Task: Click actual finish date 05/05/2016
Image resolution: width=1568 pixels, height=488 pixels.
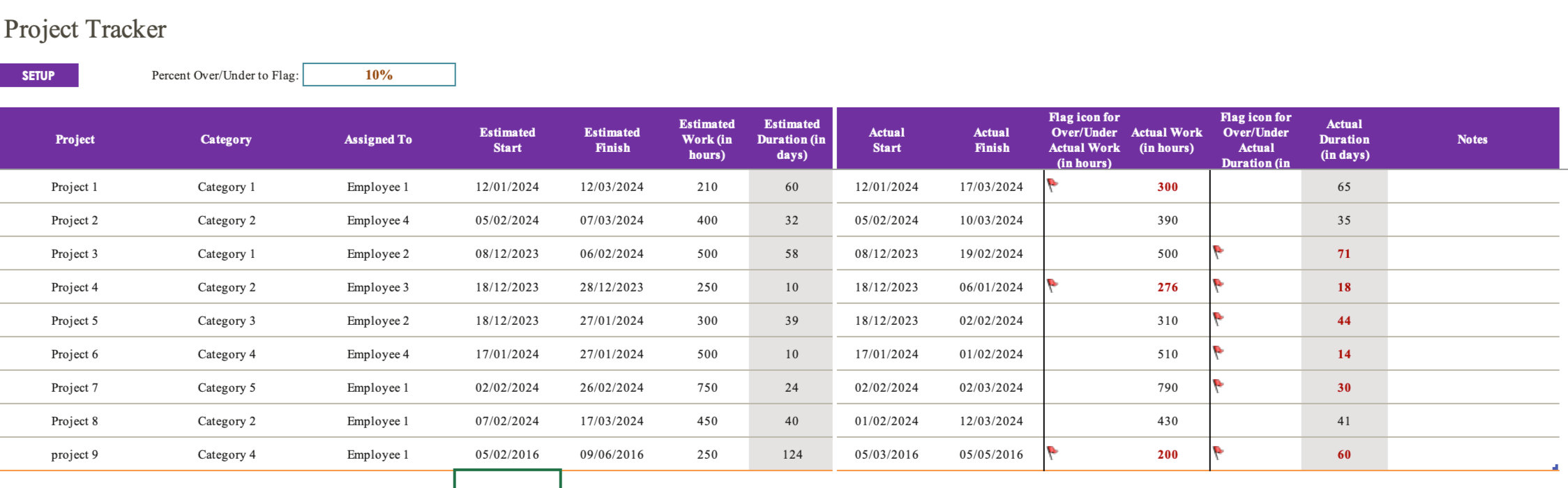Action: [991, 455]
